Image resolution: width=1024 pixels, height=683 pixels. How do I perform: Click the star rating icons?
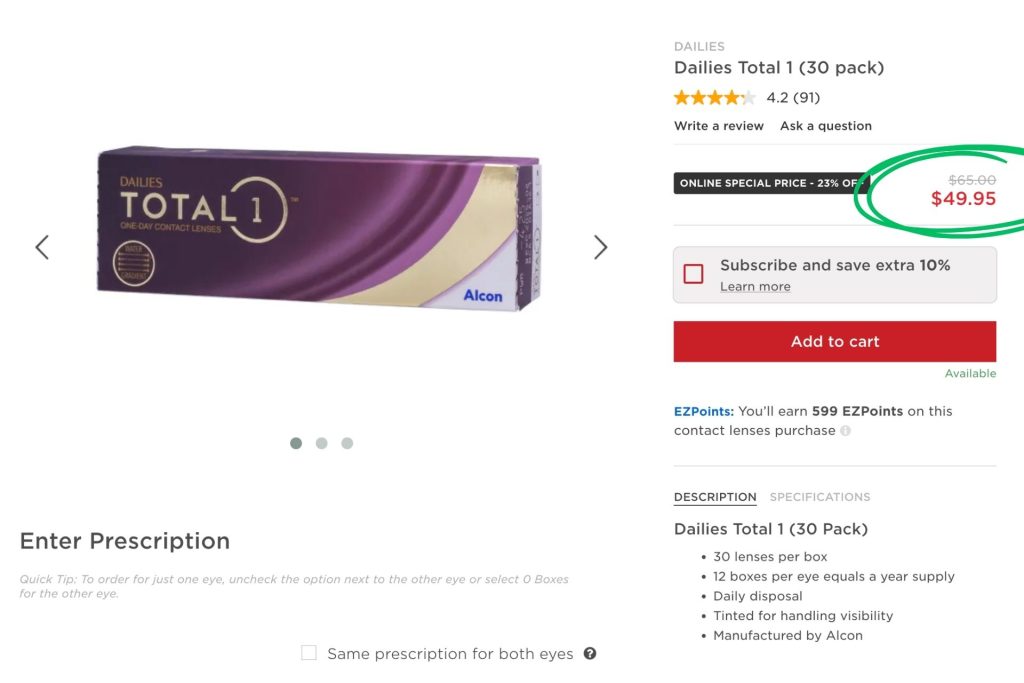714,97
